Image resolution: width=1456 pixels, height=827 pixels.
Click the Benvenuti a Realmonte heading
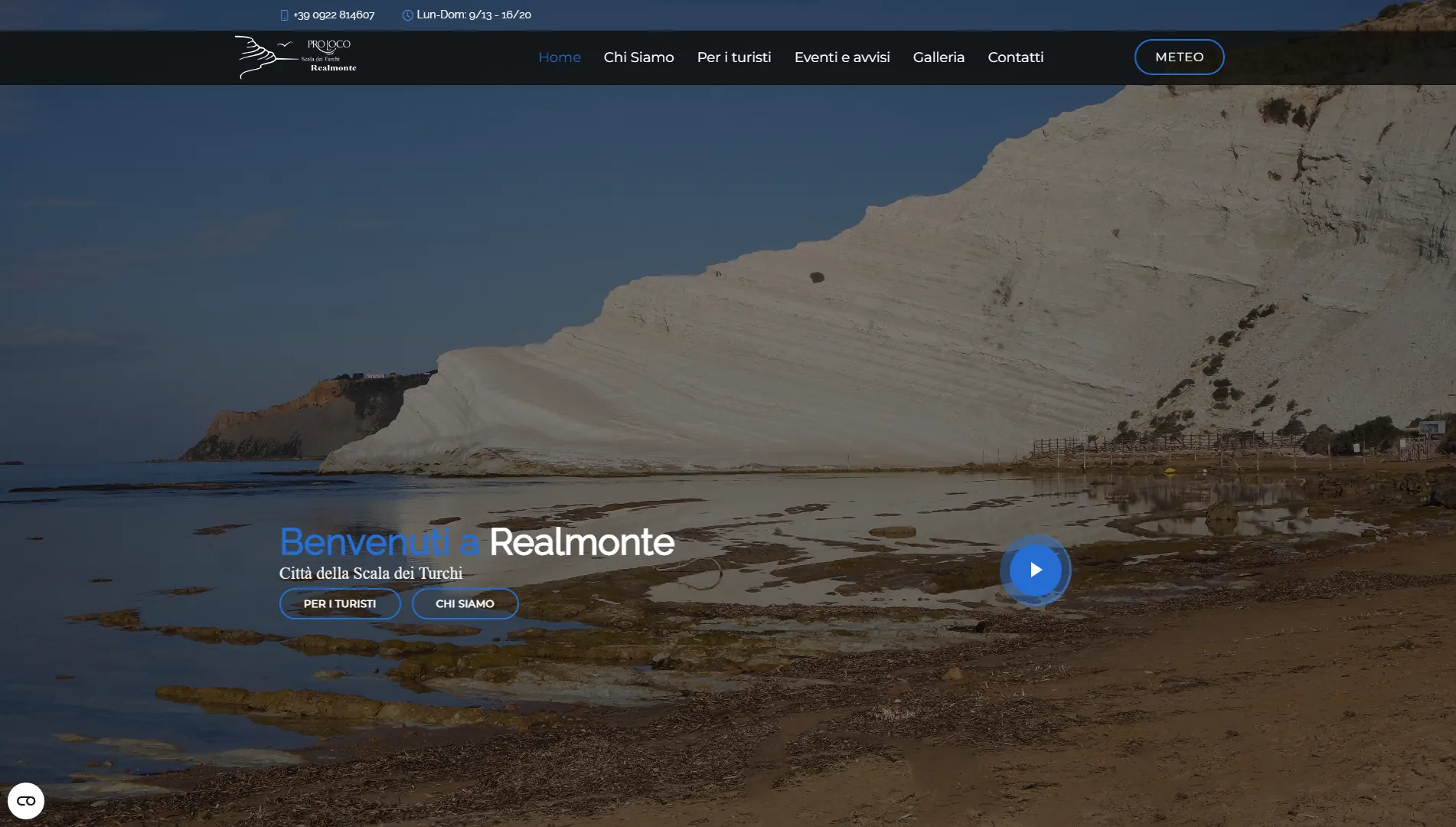click(476, 542)
